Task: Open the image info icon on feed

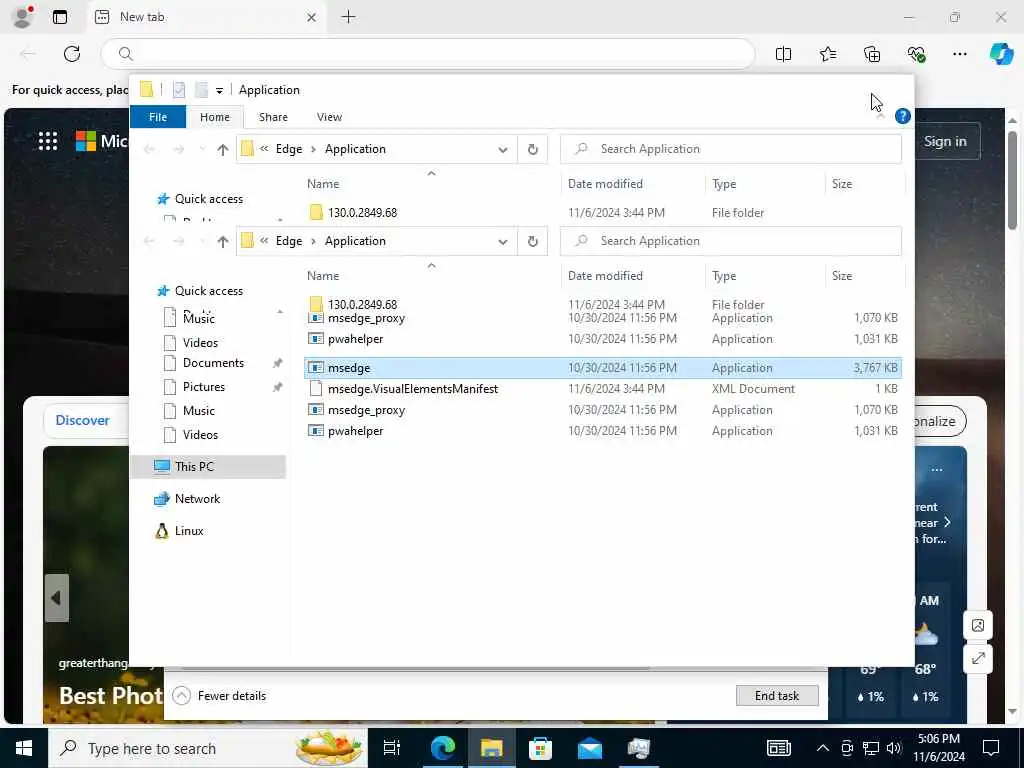Action: (978, 625)
